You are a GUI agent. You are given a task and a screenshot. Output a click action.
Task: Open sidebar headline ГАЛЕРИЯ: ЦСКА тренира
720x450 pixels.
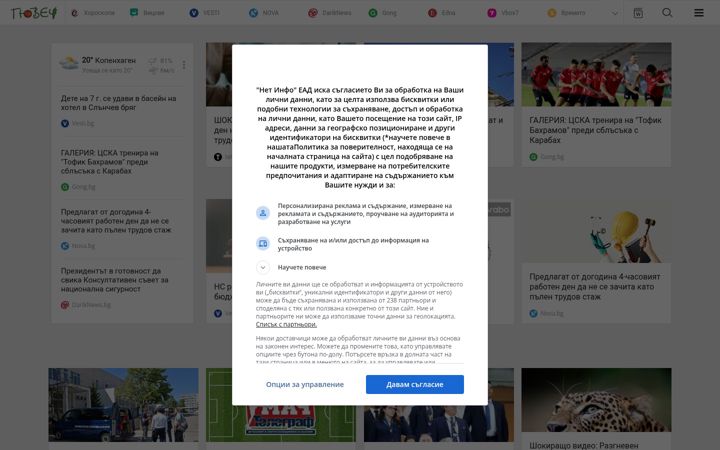coord(109,162)
